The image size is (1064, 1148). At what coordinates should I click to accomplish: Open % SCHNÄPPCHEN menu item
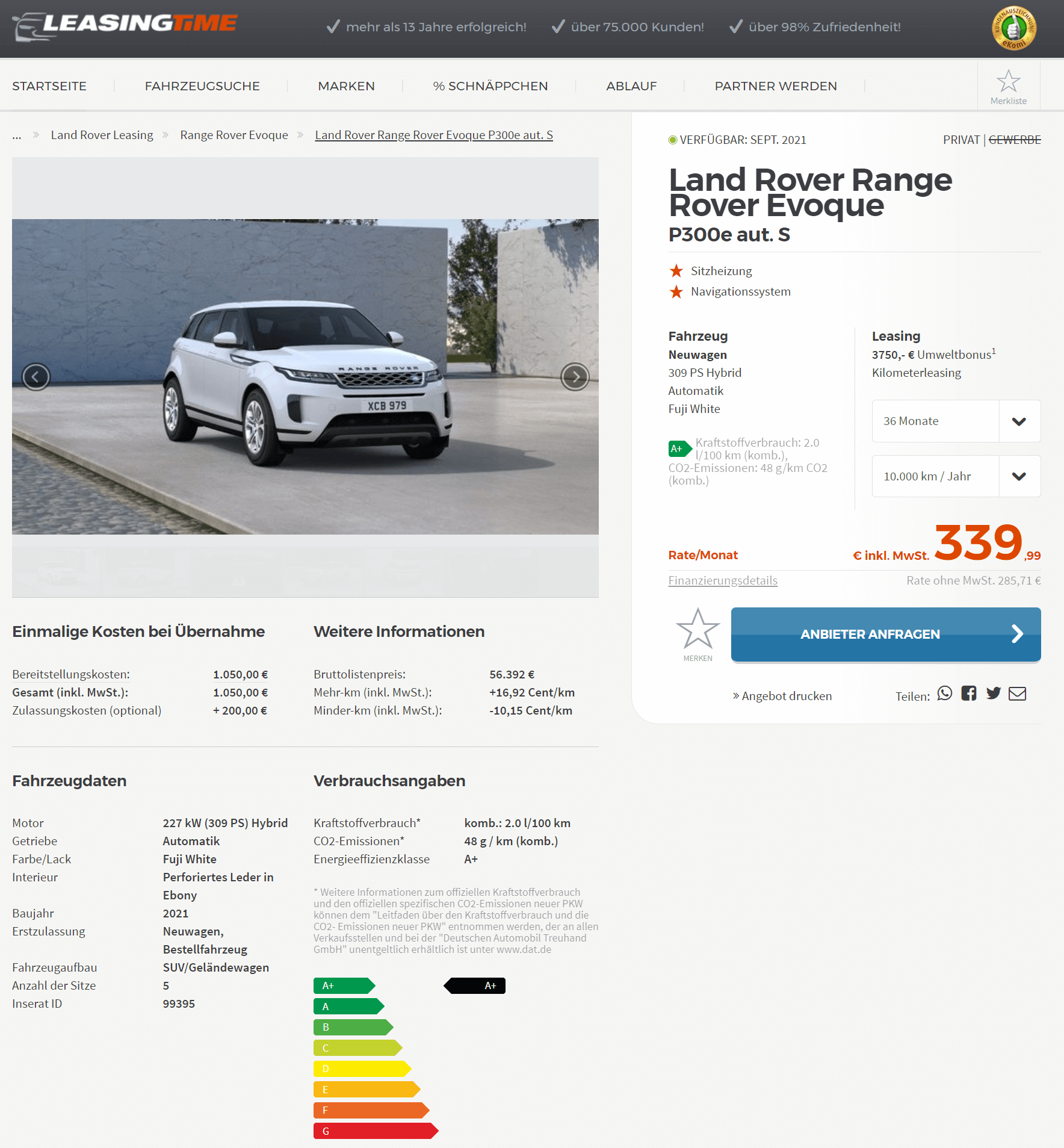(490, 86)
